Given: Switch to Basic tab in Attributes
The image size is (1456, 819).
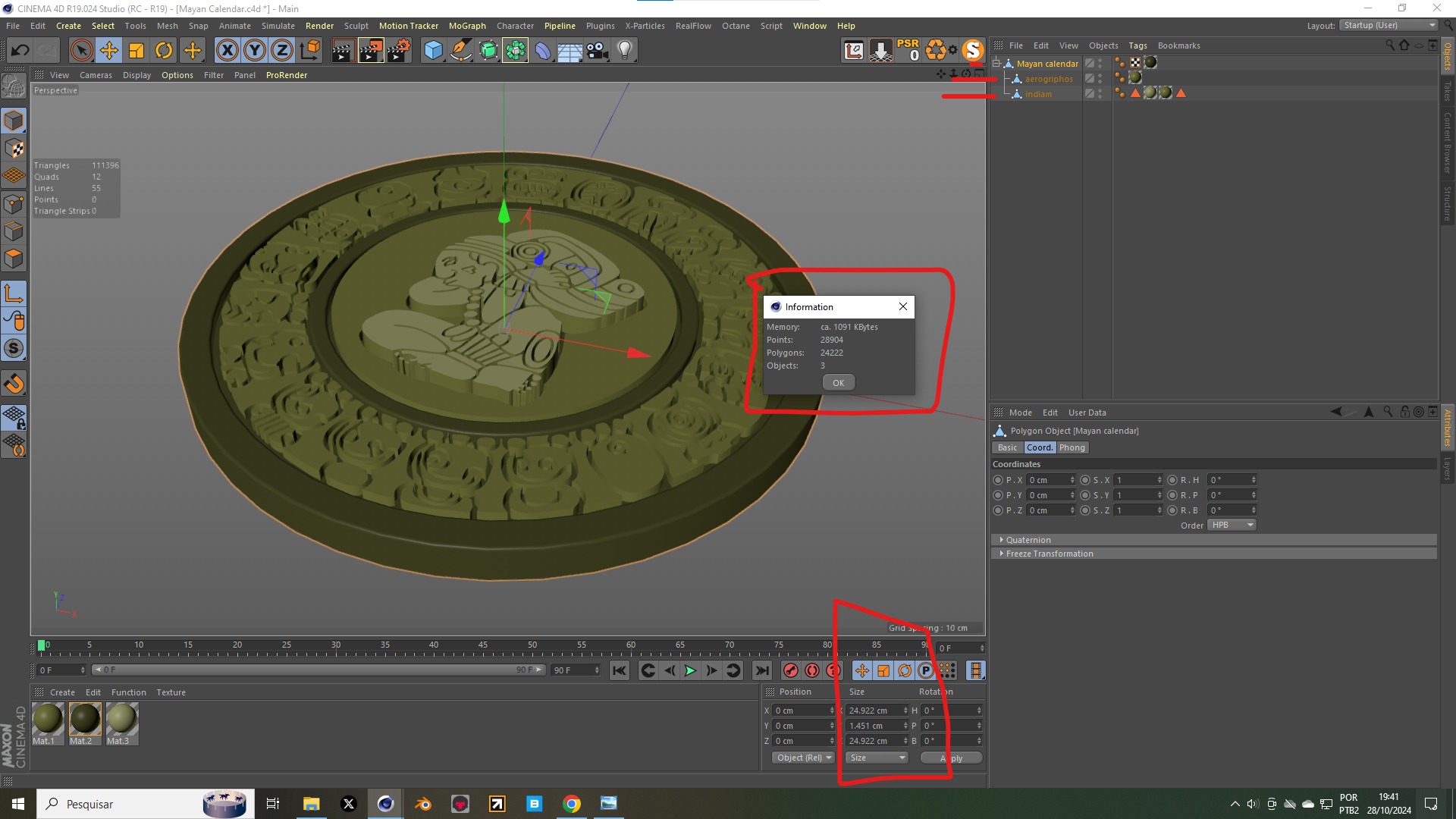Looking at the screenshot, I should 1007,447.
